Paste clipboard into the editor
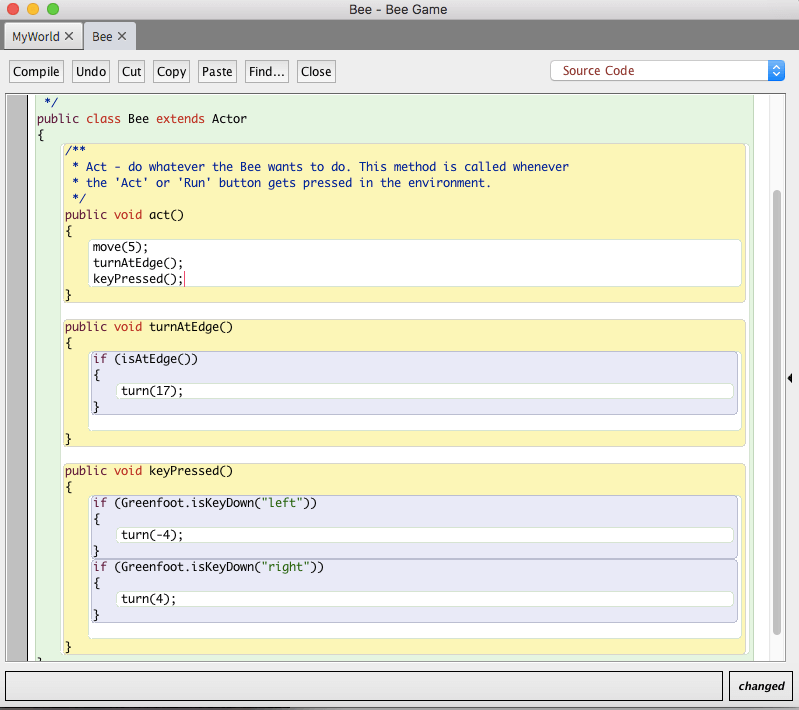 click(217, 71)
